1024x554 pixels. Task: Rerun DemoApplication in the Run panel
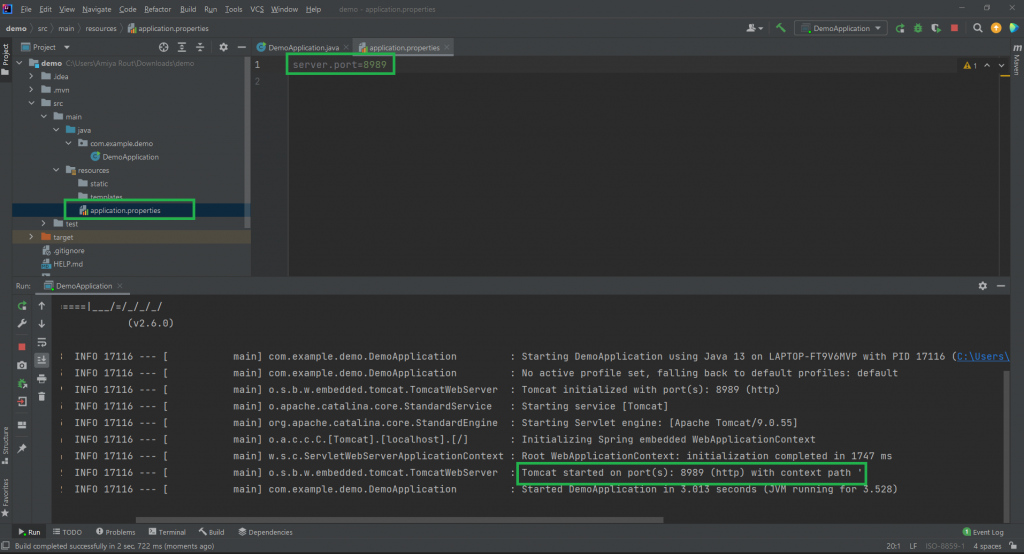point(22,305)
